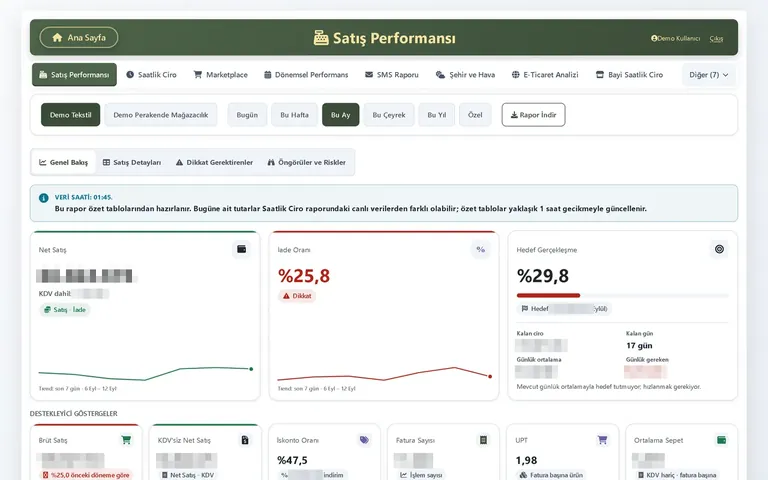Click the wallet icon on Net Satış card
768x480 pixels.
241,249
